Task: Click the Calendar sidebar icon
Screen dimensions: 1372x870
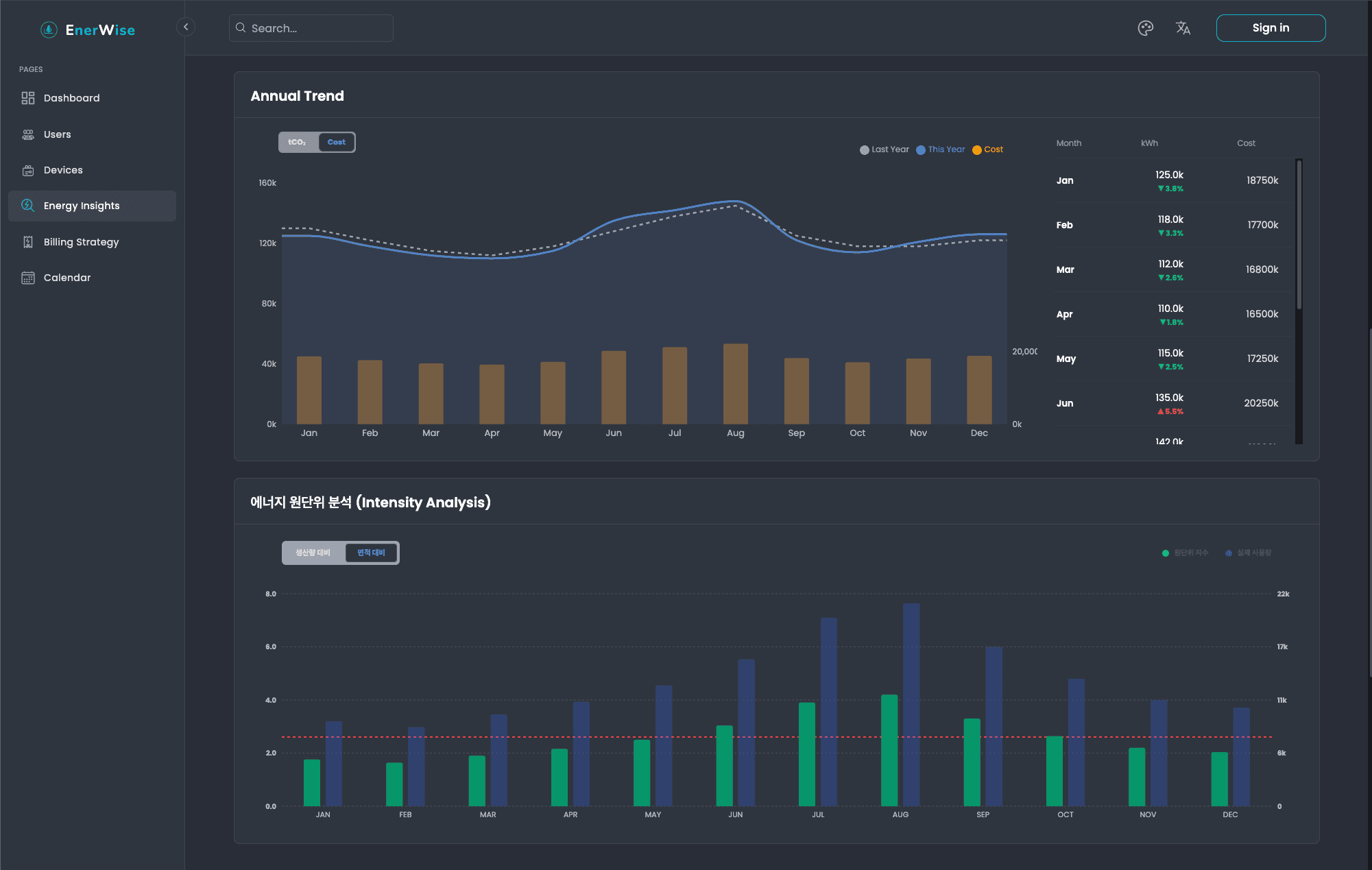Action: point(28,278)
